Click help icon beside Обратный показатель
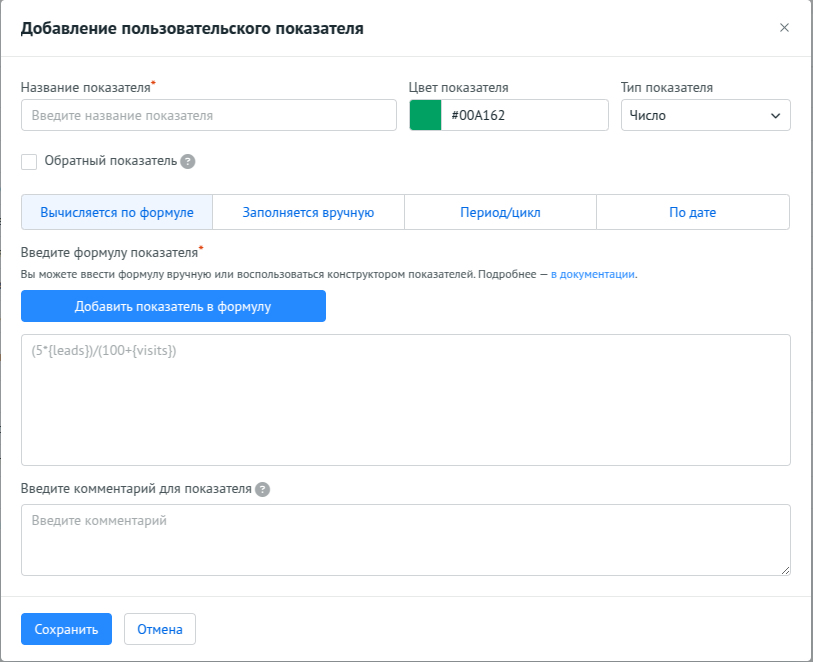This screenshot has height=662, width=813. pyautogui.click(x=188, y=161)
